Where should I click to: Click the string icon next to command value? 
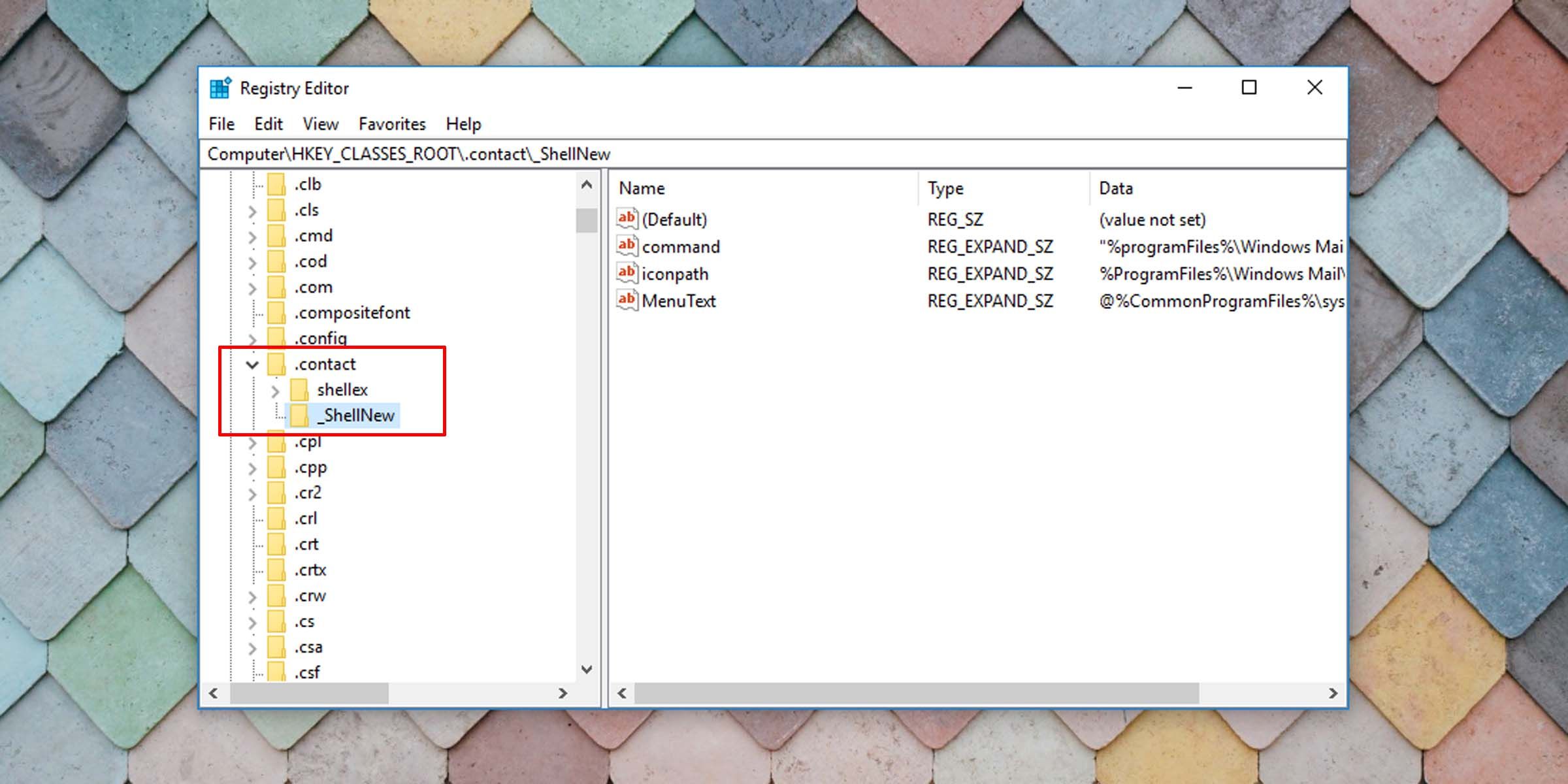pos(627,246)
